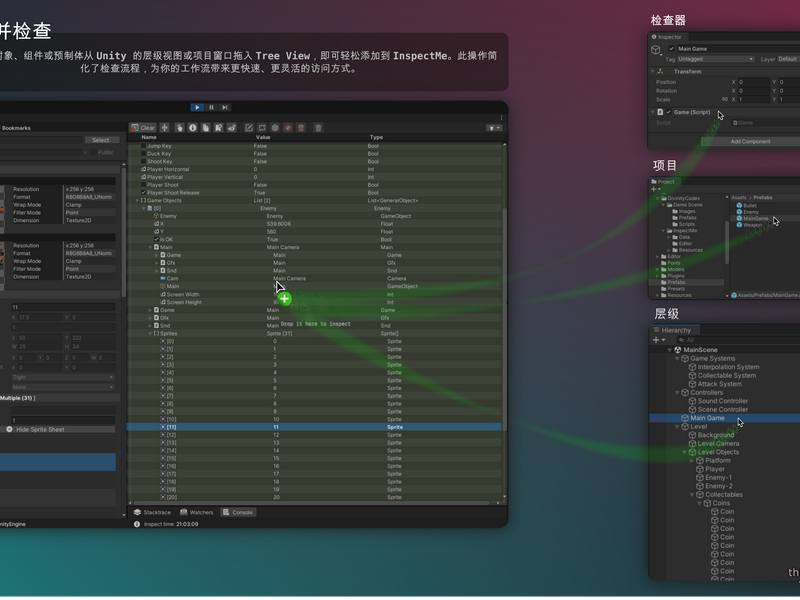Viewport: 800px width, 600px height.
Task: Collapse the Game Objects list row
Action: pyautogui.click(x=137, y=201)
